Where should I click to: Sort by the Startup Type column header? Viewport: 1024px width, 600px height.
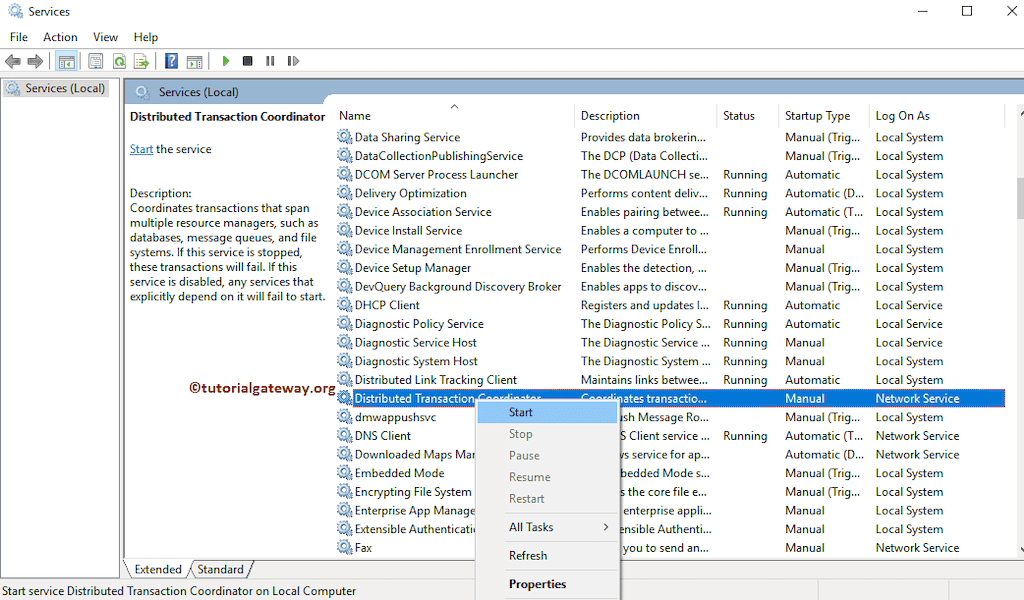(817, 116)
